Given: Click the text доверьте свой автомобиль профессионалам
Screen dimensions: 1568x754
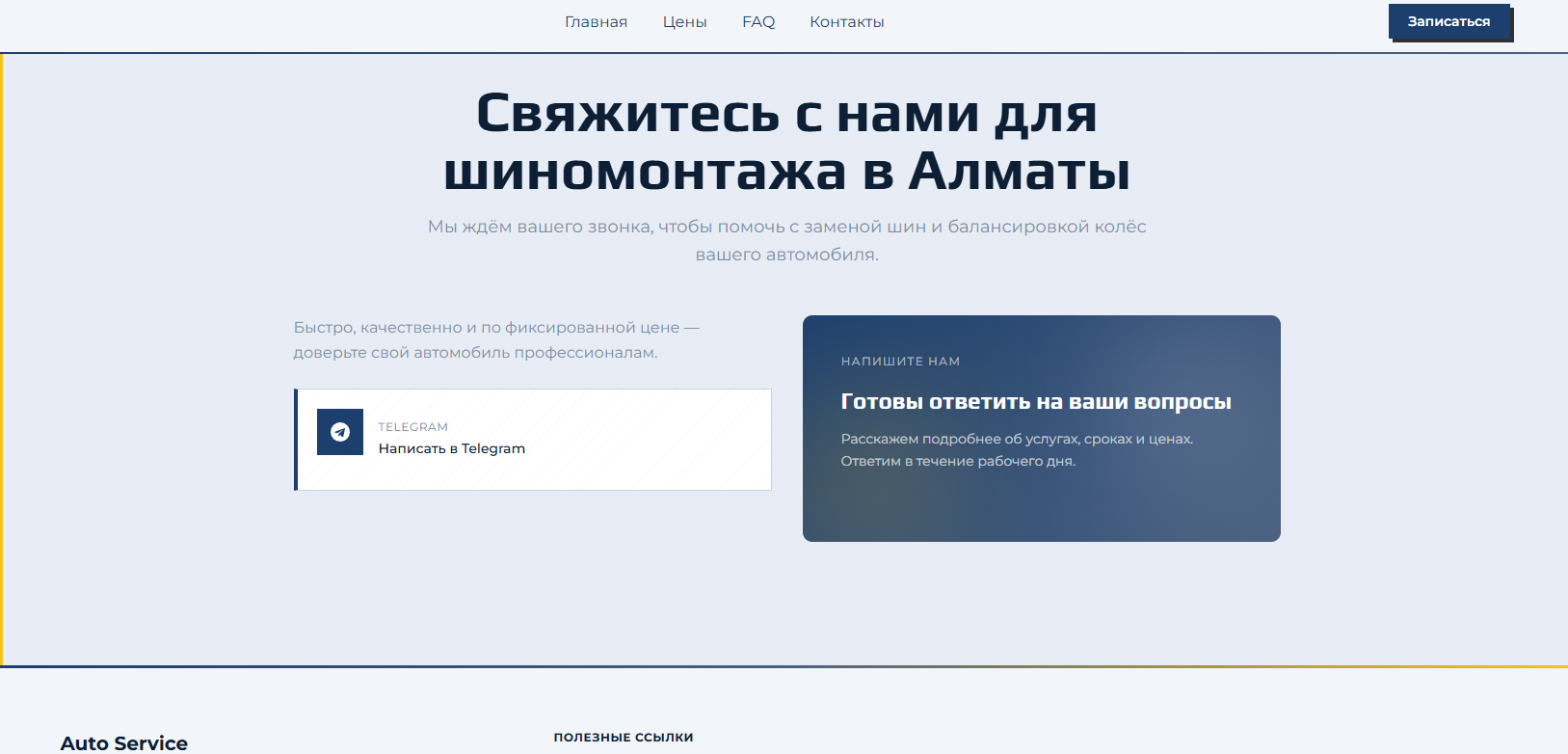Looking at the screenshot, I should (475, 353).
